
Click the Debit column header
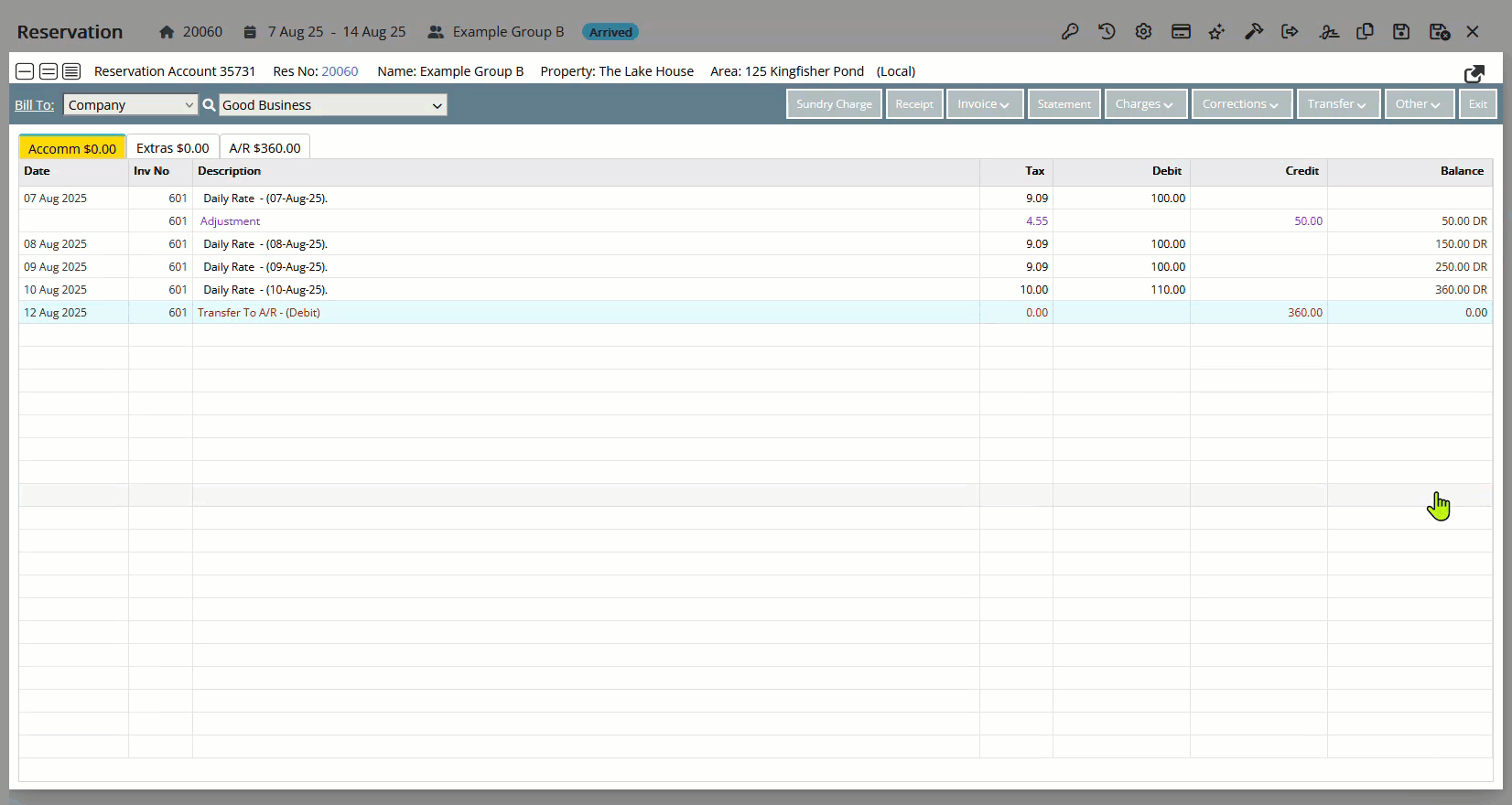(x=1121, y=171)
